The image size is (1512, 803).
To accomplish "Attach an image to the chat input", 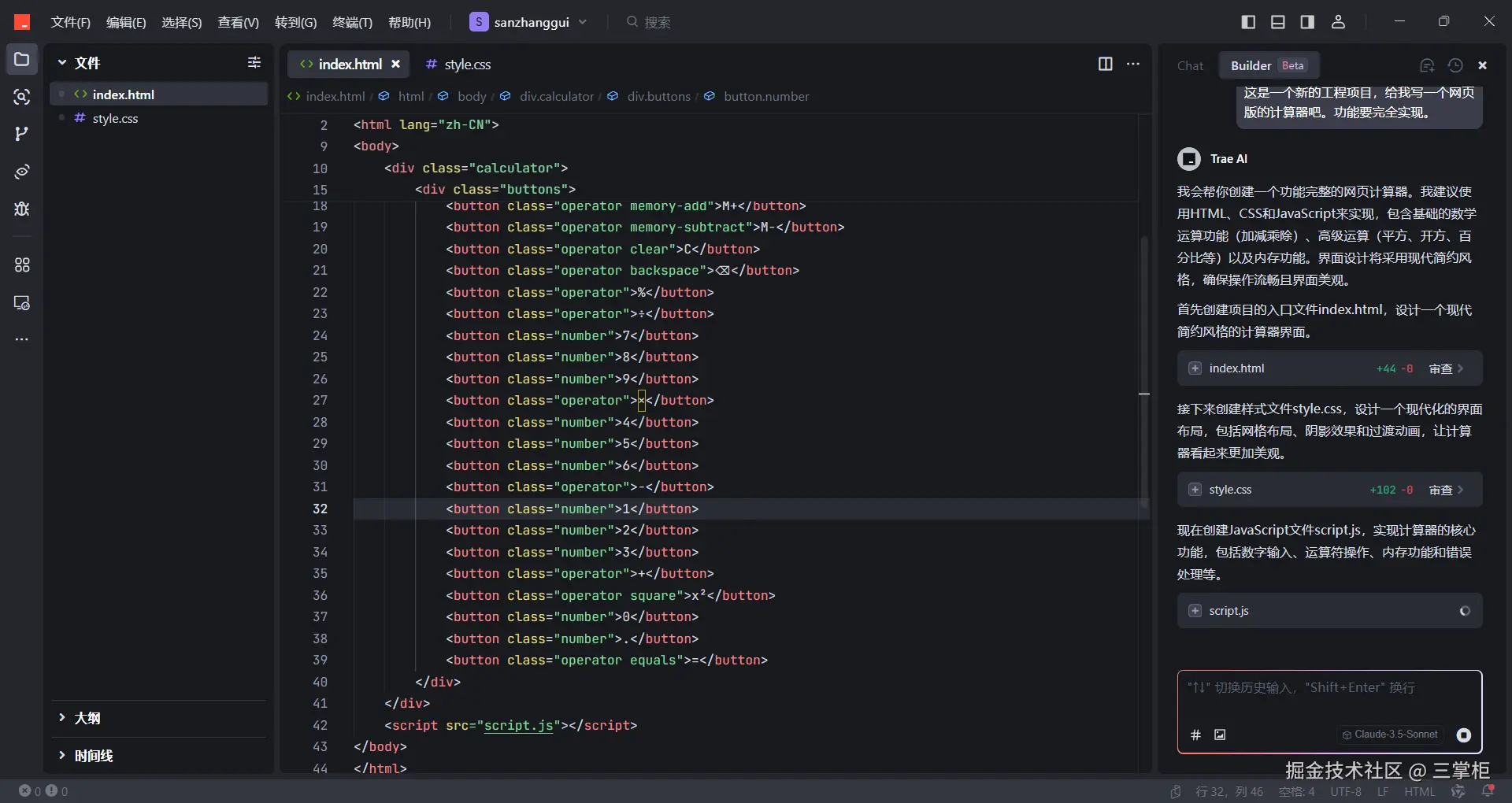I will 1220,735.
